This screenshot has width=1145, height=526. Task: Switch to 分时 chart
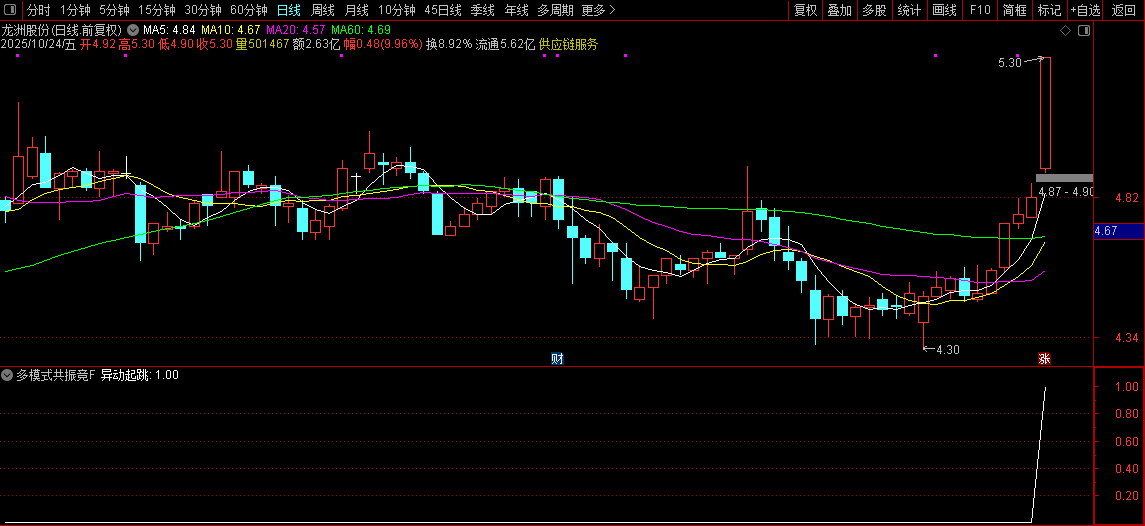point(39,10)
